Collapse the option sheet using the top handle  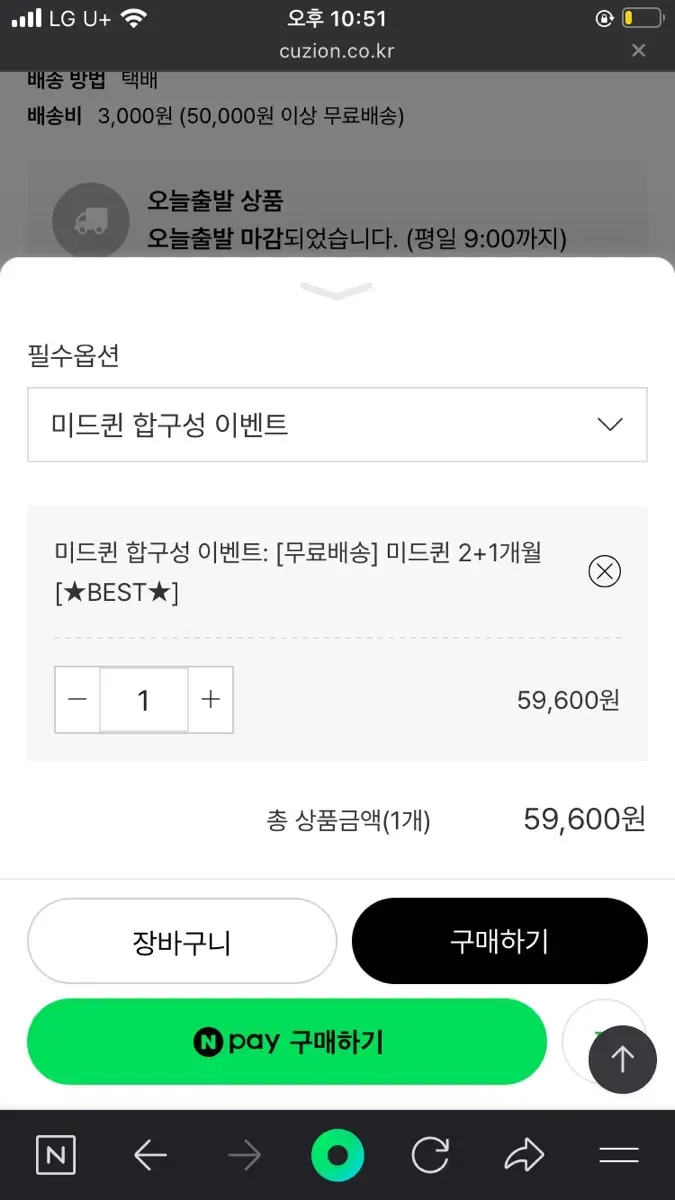click(x=336, y=290)
